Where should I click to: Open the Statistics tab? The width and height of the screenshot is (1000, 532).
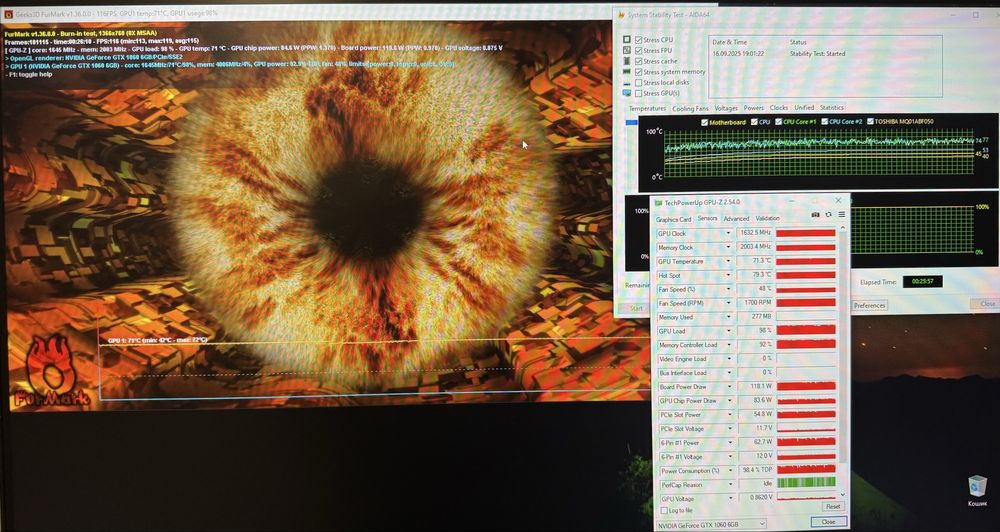pyautogui.click(x=832, y=107)
